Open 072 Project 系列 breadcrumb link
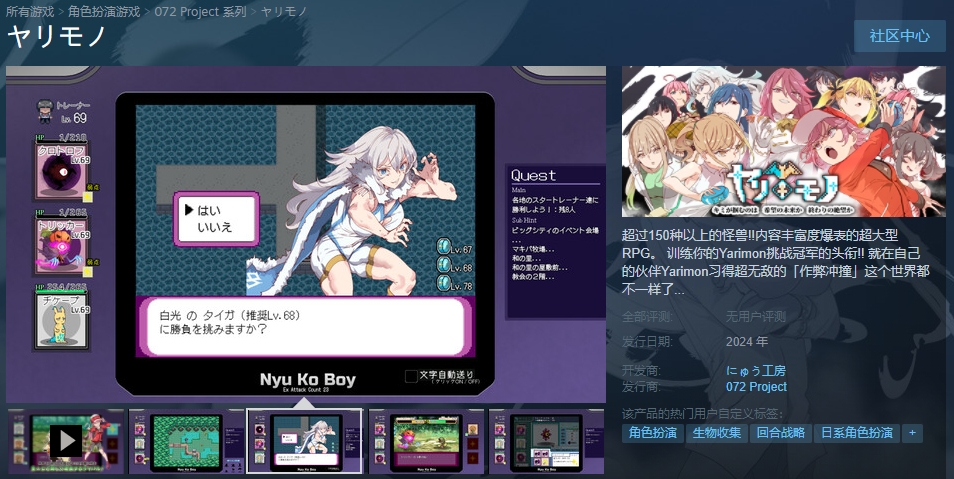Screen dimensions: 954x479 point(200,12)
